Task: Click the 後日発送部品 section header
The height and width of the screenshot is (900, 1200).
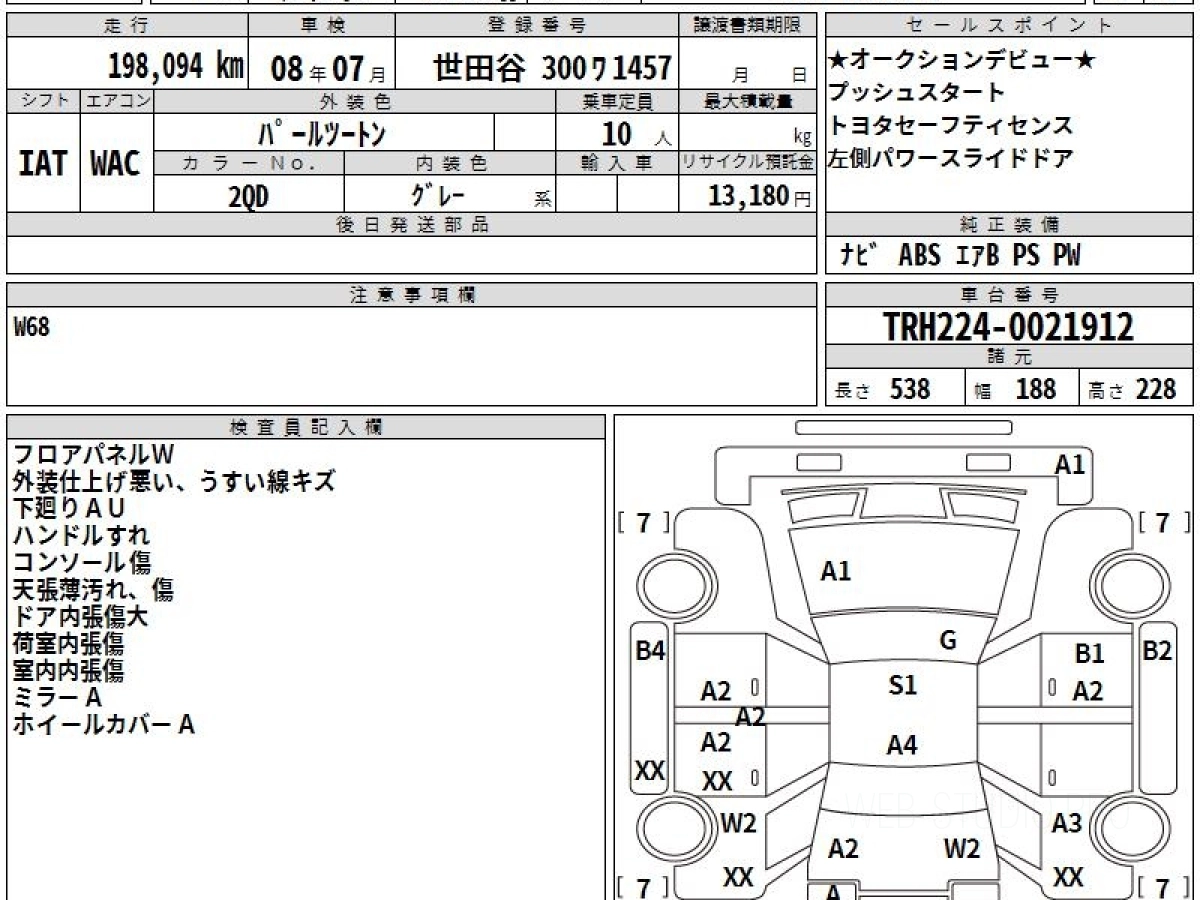Action: pyautogui.click(x=412, y=225)
